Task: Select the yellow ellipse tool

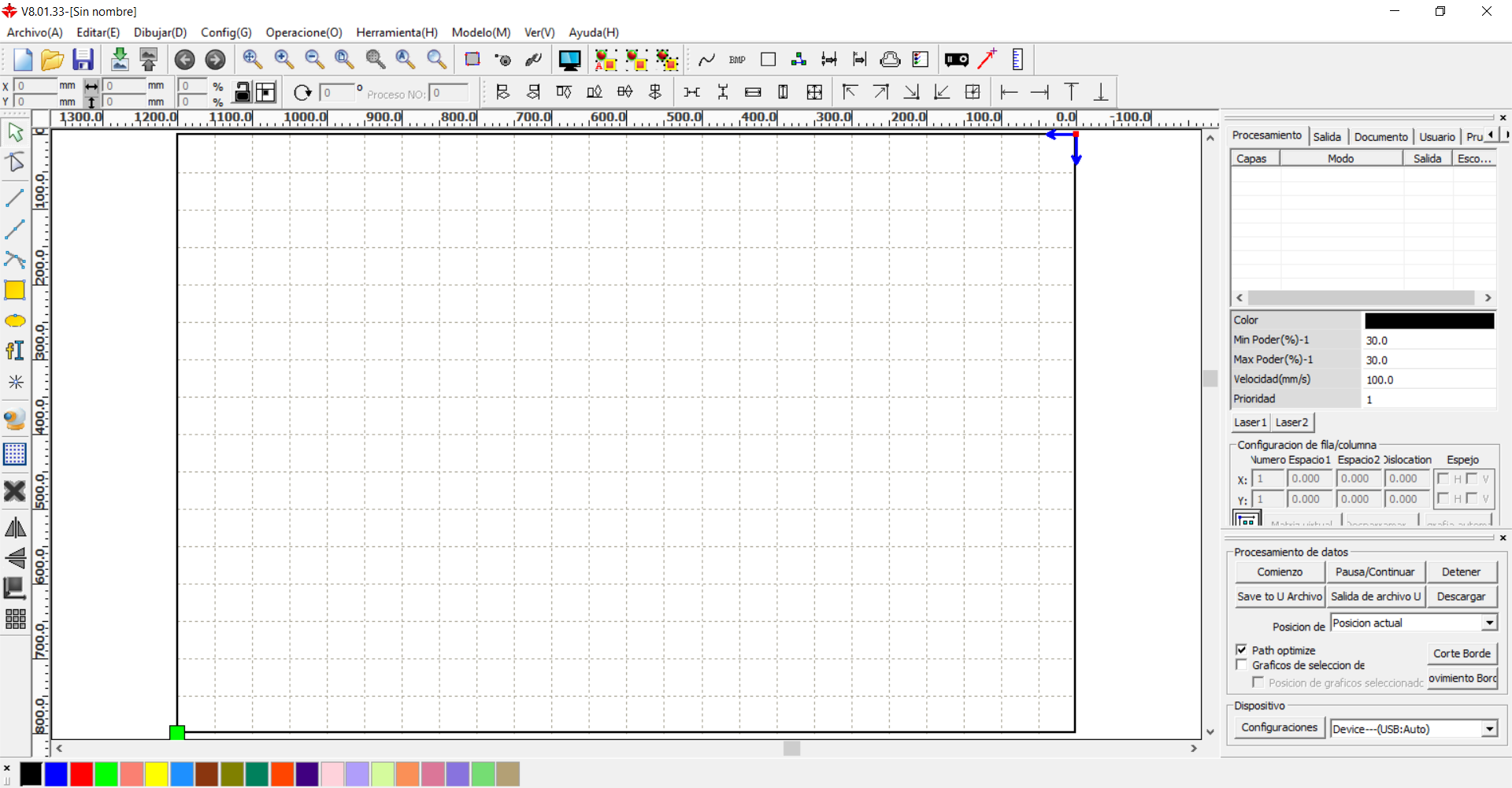Action: (15, 320)
